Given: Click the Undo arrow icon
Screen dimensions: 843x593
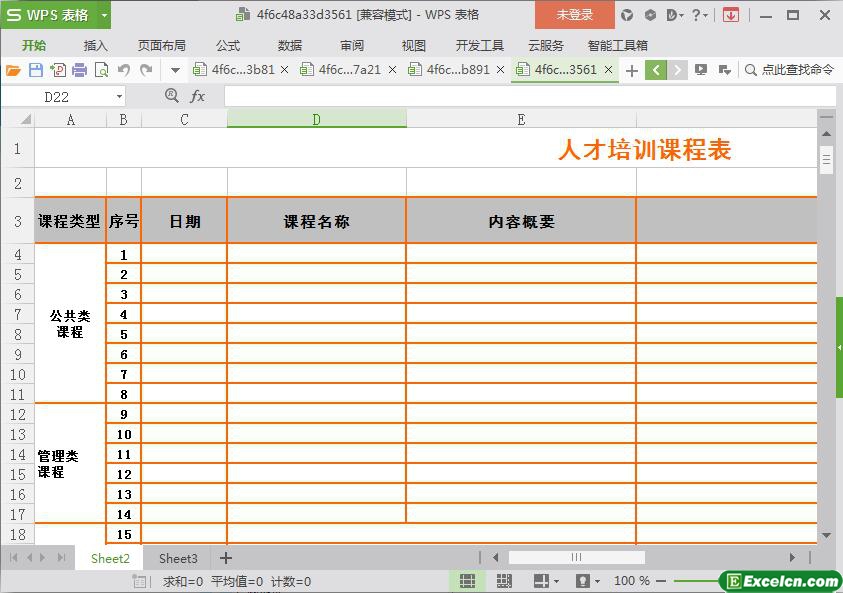Looking at the screenshot, I should [124, 70].
